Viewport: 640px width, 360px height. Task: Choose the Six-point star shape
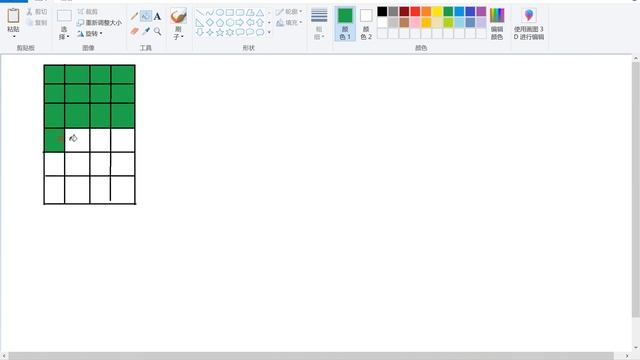[230, 32]
